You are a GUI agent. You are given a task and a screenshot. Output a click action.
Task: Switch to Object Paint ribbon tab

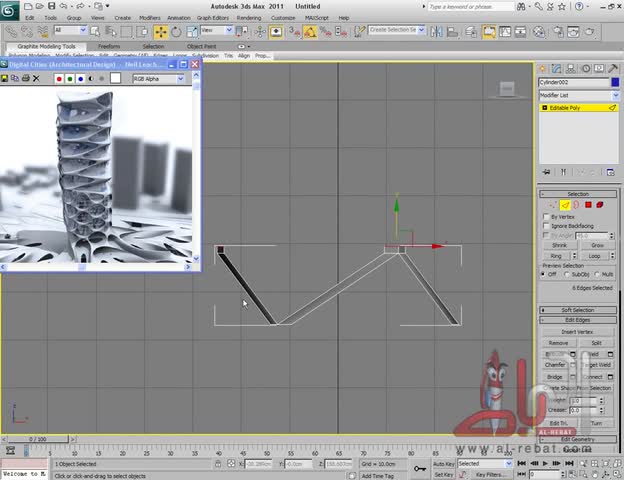point(201,47)
